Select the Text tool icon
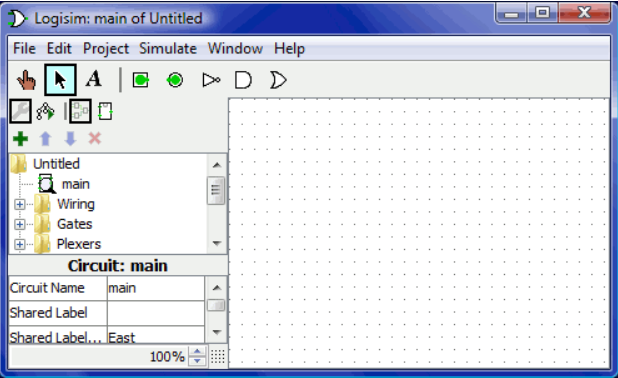 (x=94, y=79)
